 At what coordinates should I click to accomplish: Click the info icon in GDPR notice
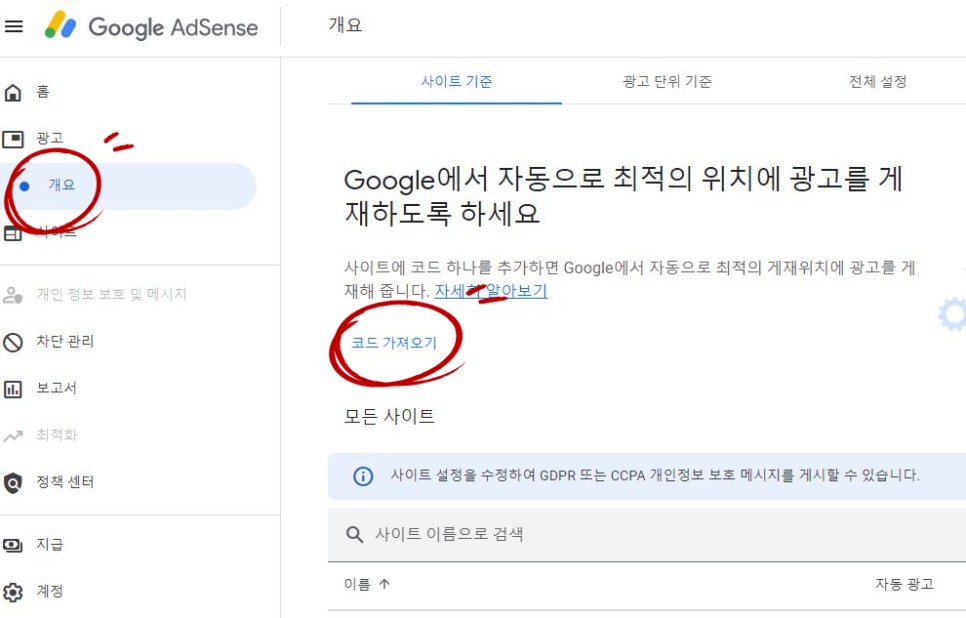tap(363, 476)
